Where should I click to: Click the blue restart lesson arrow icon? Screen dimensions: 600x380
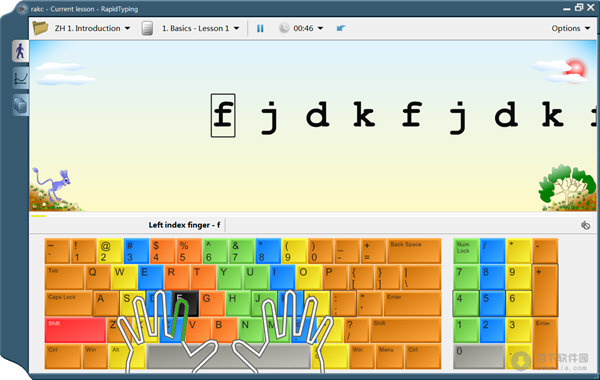(341, 28)
